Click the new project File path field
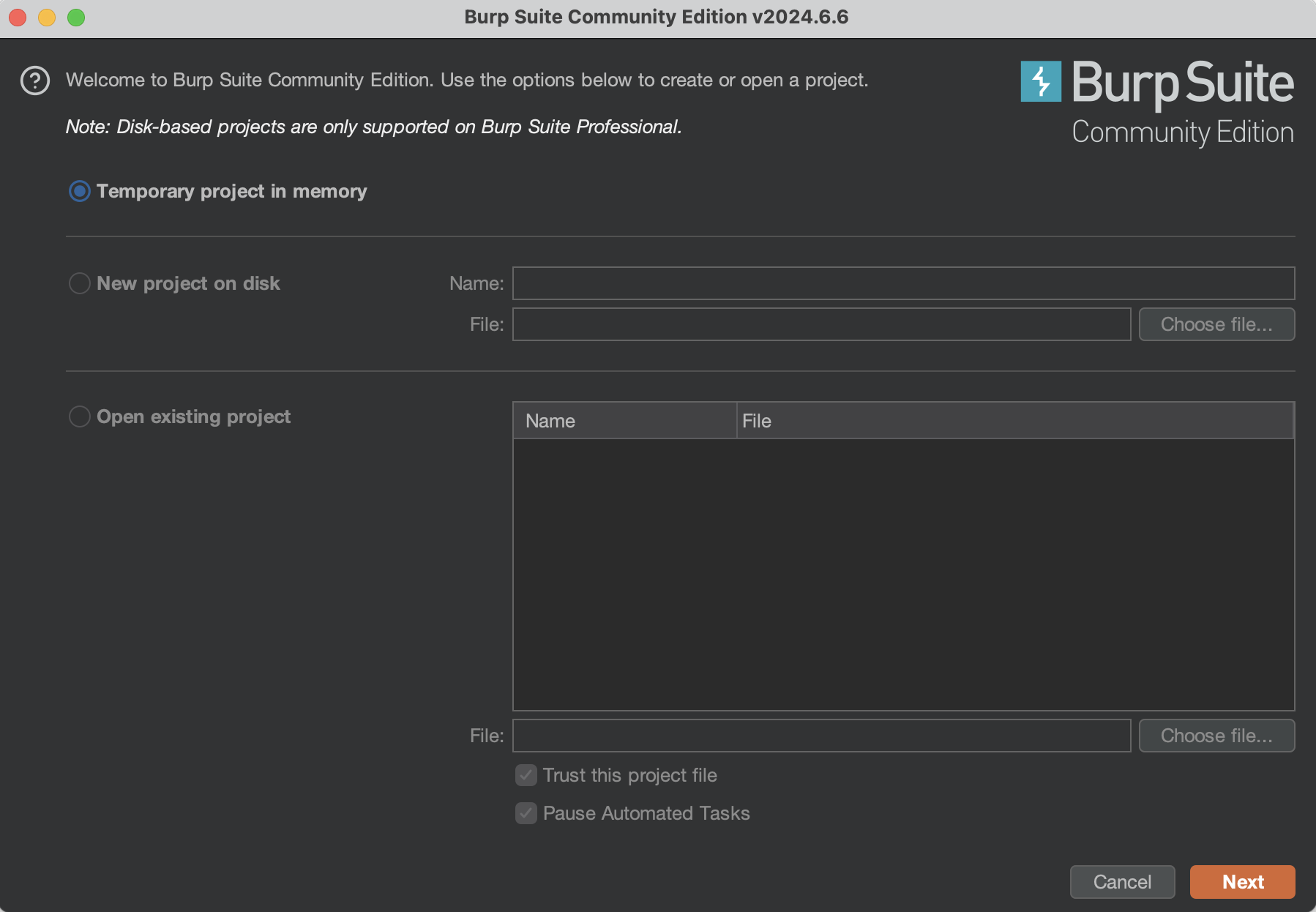 [x=821, y=324]
